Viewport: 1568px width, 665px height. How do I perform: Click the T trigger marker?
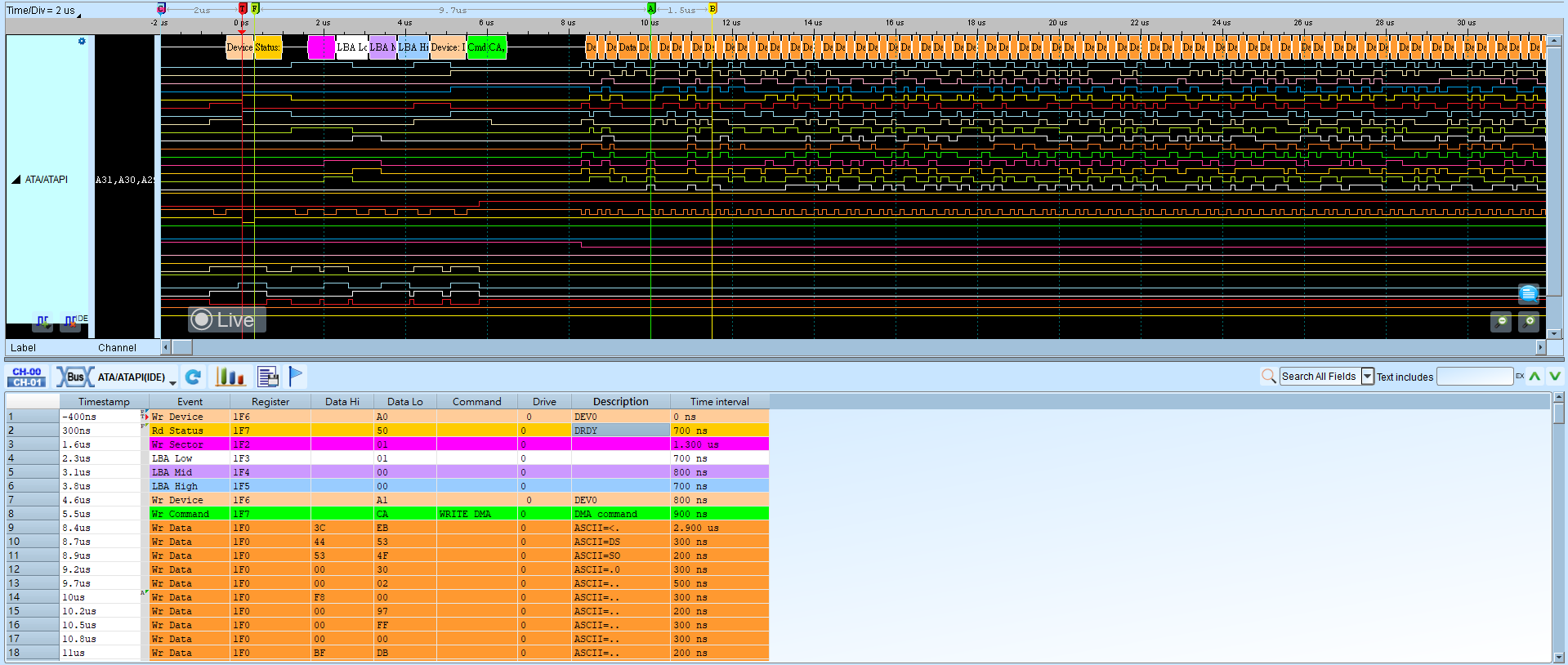click(x=242, y=8)
